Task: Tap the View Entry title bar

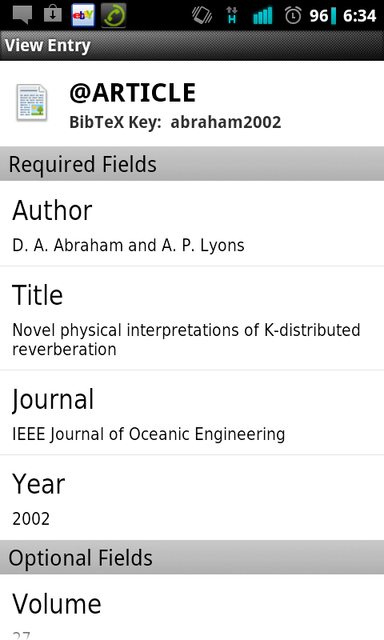Action: [192, 45]
